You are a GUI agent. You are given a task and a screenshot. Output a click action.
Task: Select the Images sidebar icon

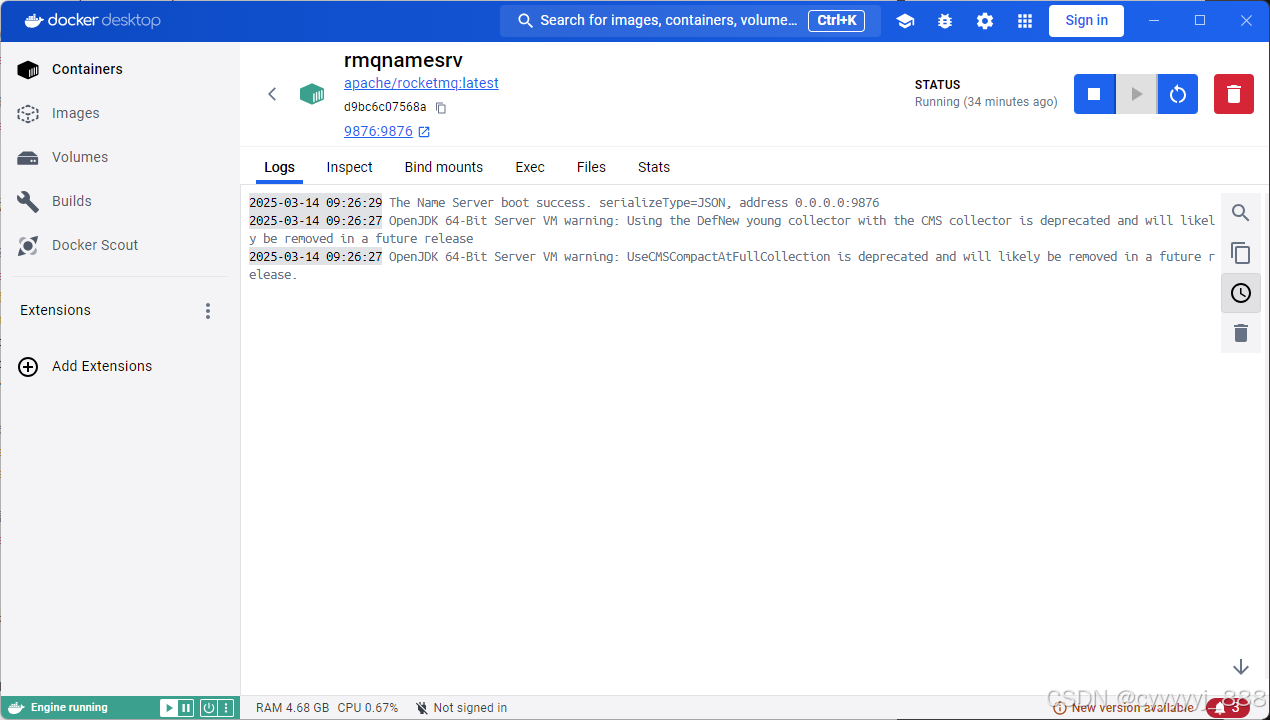[27, 113]
